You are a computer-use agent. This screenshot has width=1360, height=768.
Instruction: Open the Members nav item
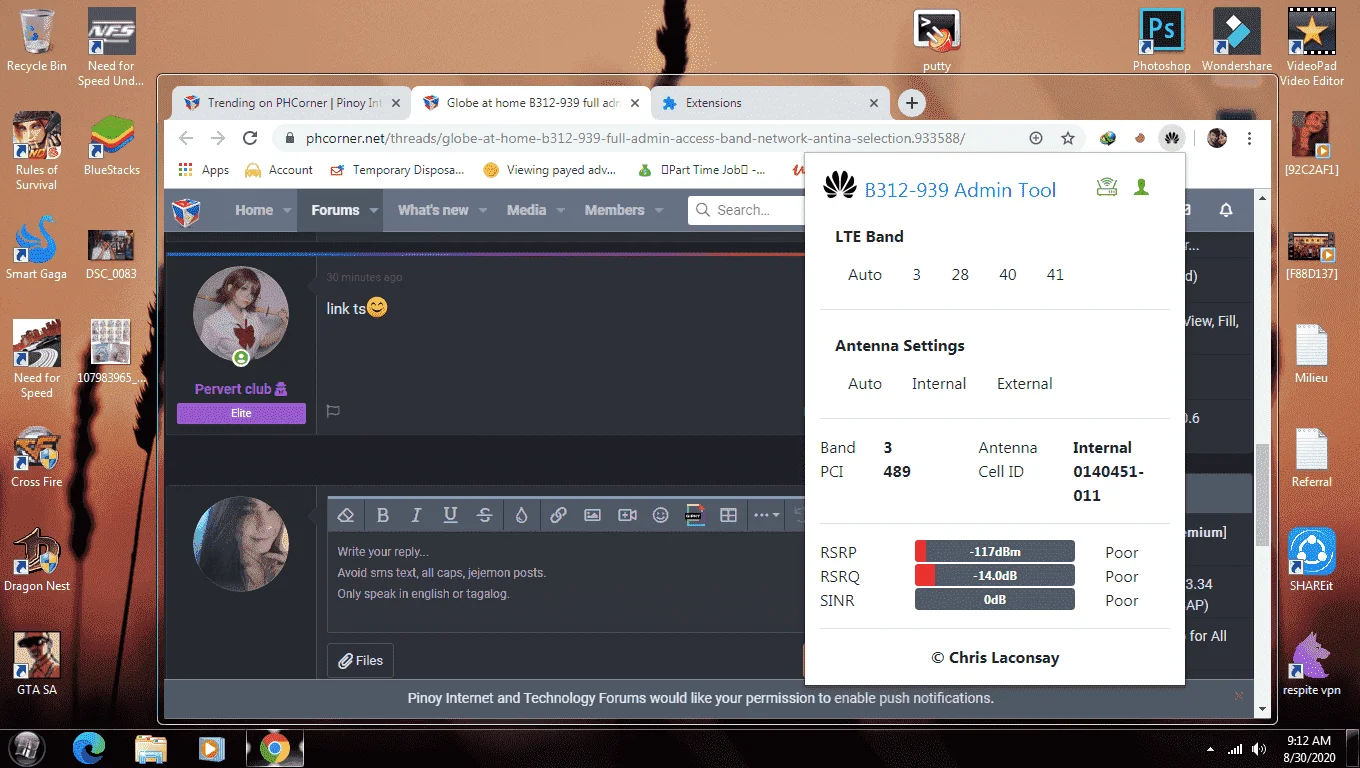[614, 210]
